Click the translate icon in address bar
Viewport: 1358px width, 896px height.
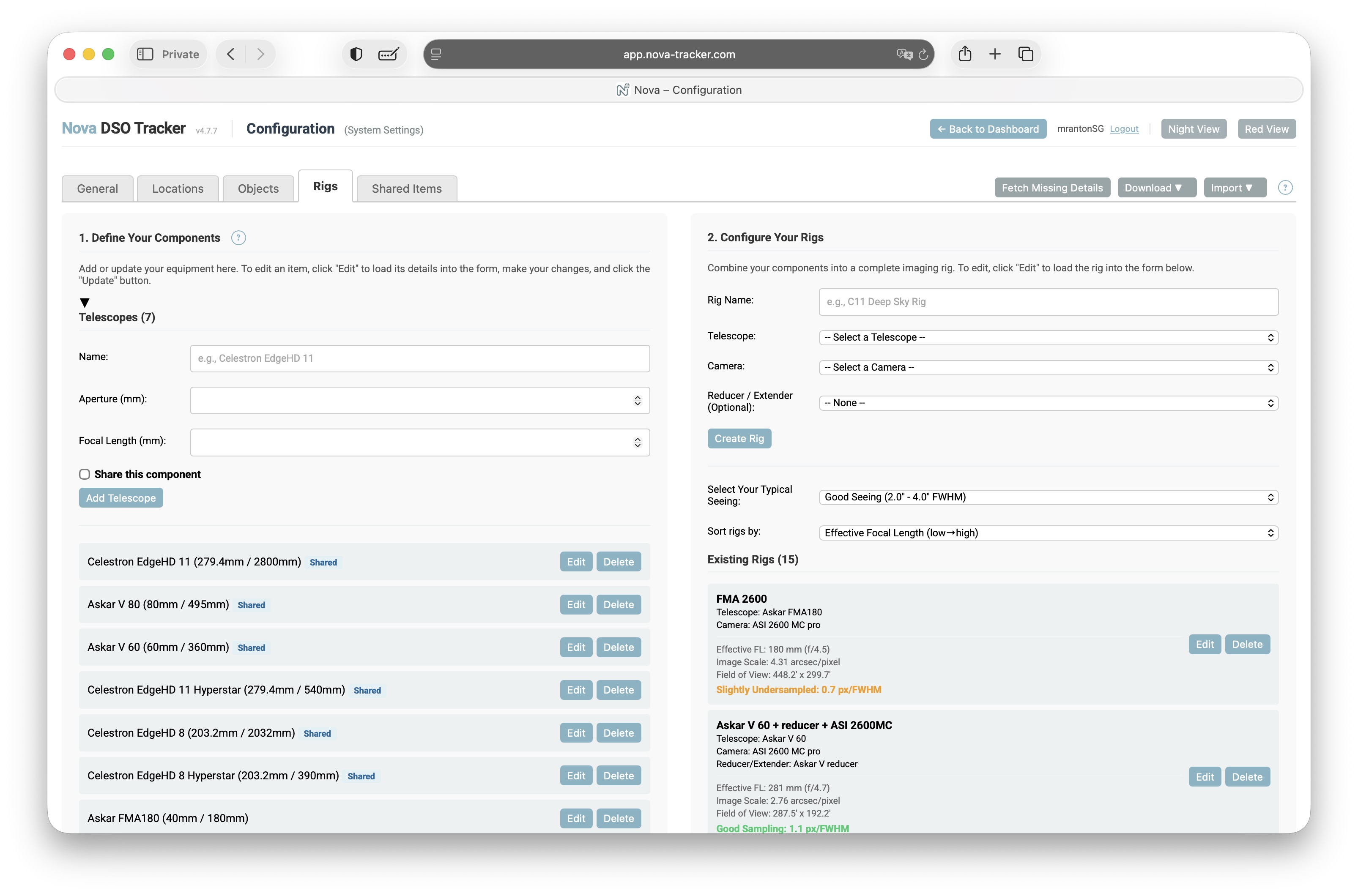pyautogui.click(x=904, y=54)
